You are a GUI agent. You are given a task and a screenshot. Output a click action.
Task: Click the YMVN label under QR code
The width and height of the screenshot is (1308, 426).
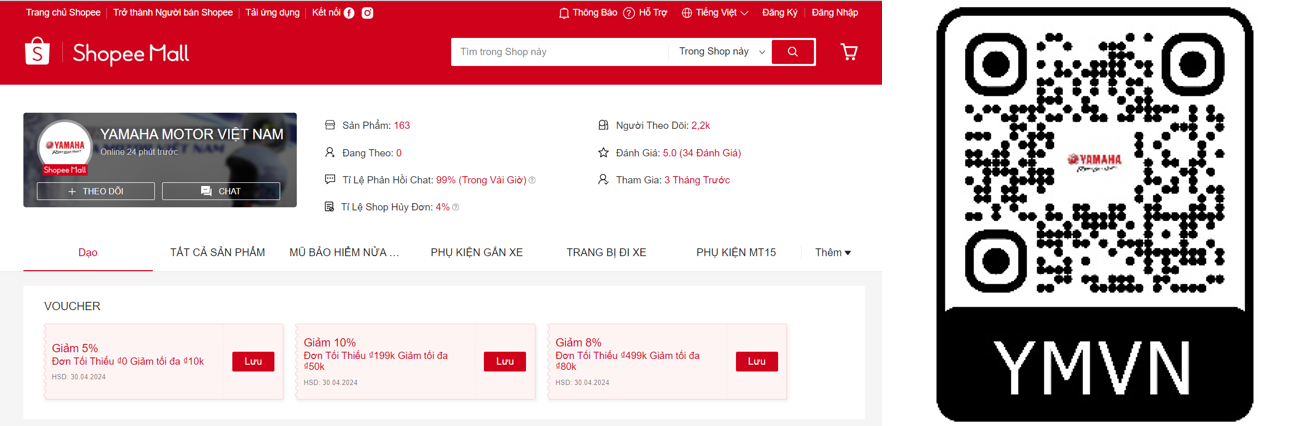tap(1094, 367)
